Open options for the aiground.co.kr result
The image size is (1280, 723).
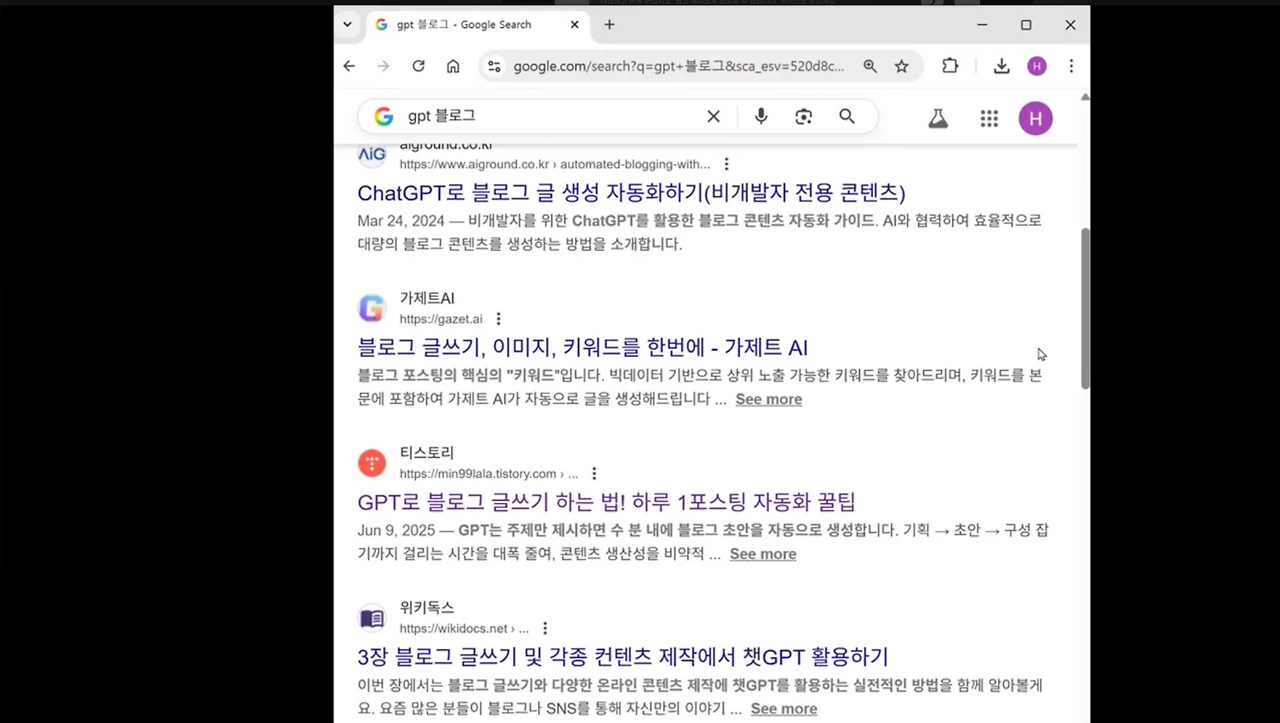[x=726, y=164]
